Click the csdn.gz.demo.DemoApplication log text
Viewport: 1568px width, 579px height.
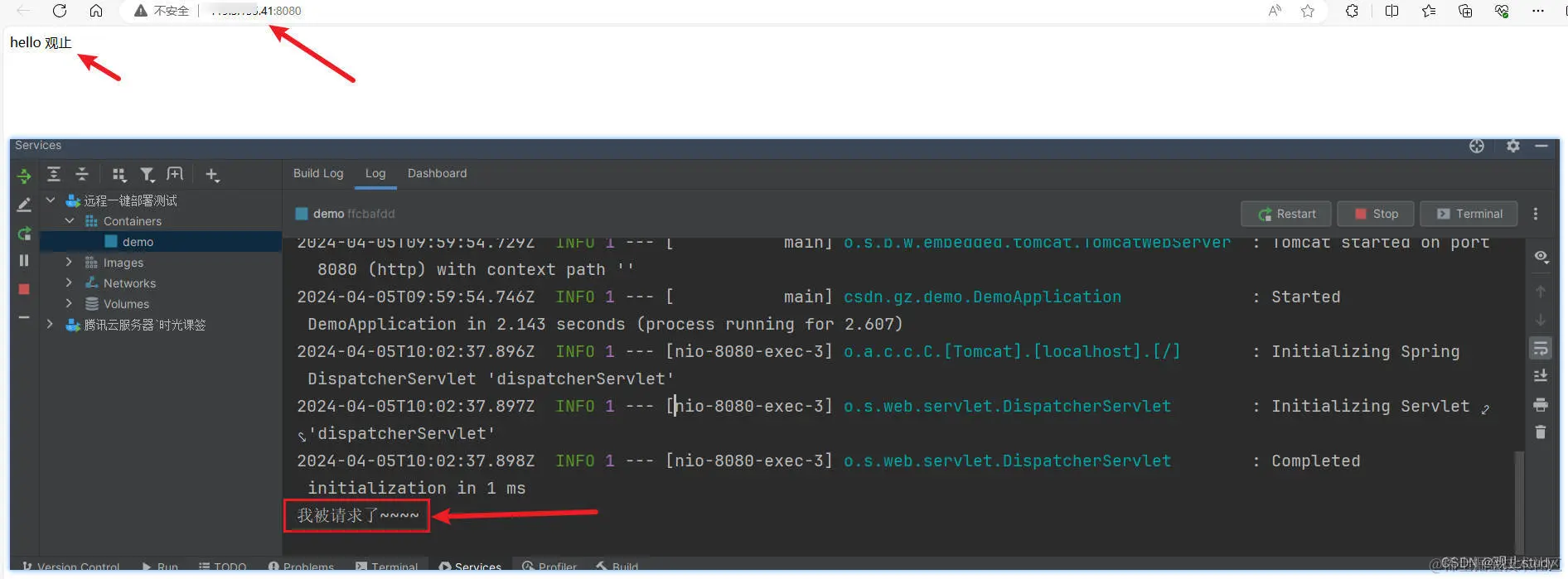982,297
